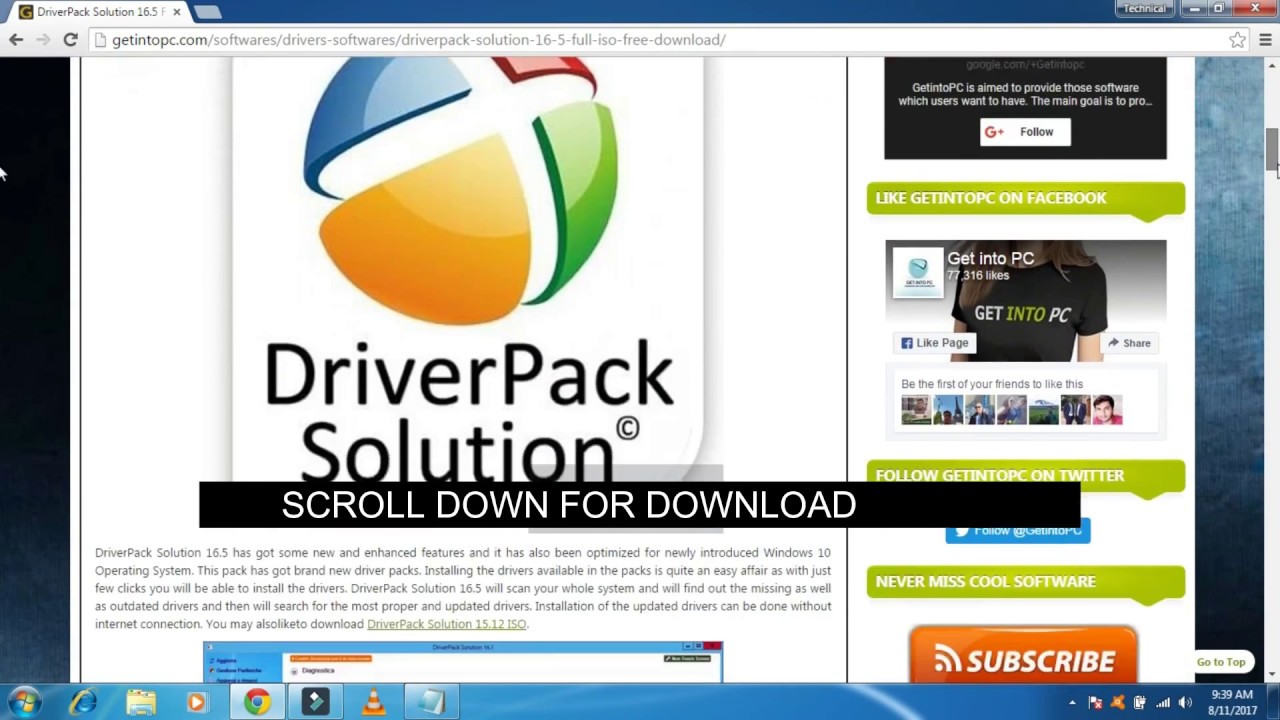Share the Get into PC Facebook page
This screenshot has height=720, width=1280.
coord(1129,343)
